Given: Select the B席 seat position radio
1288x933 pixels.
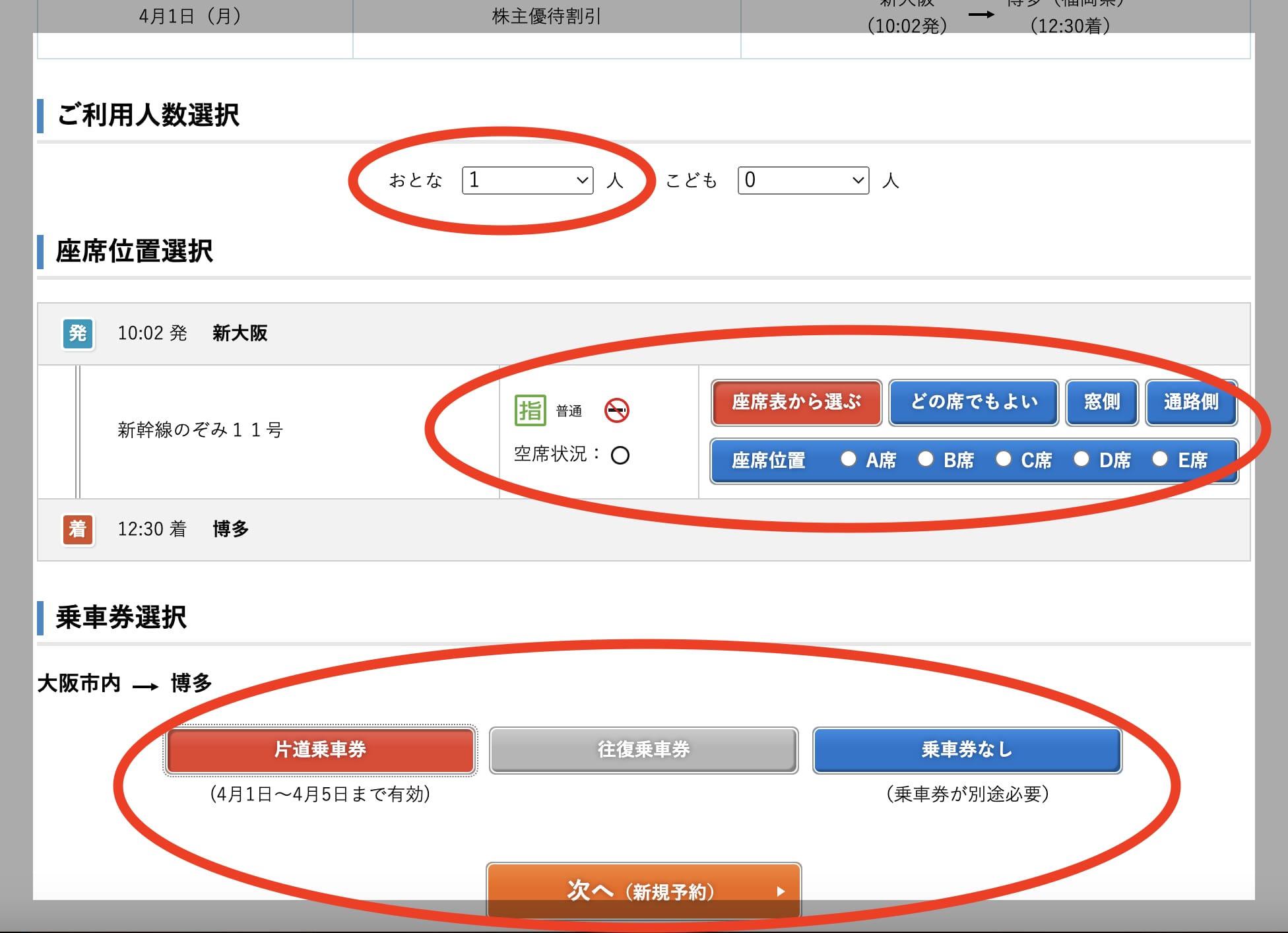Looking at the screenshot, I should tap(926, 460).
